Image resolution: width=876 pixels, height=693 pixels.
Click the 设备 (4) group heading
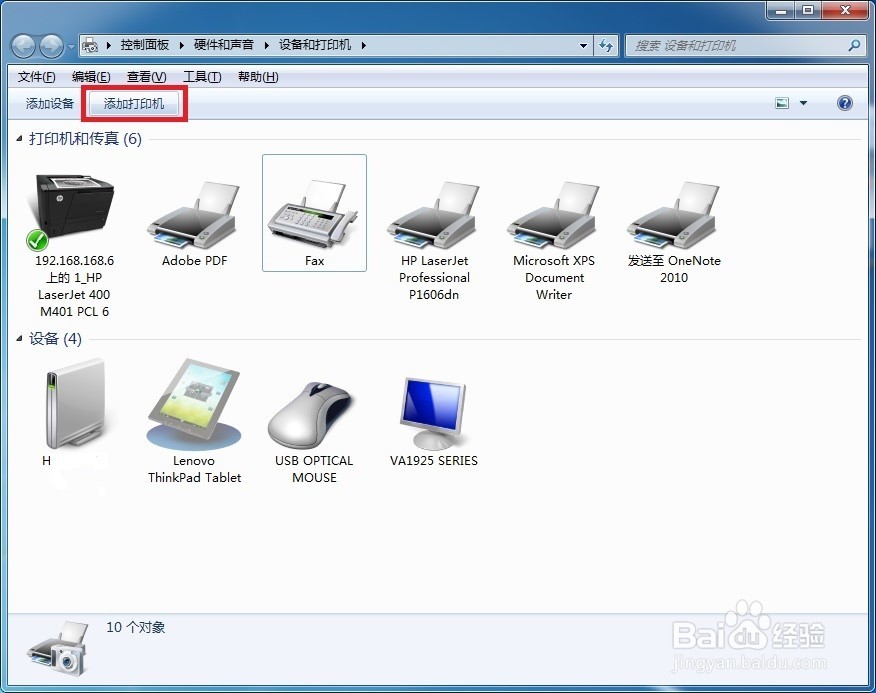[55, 338]
